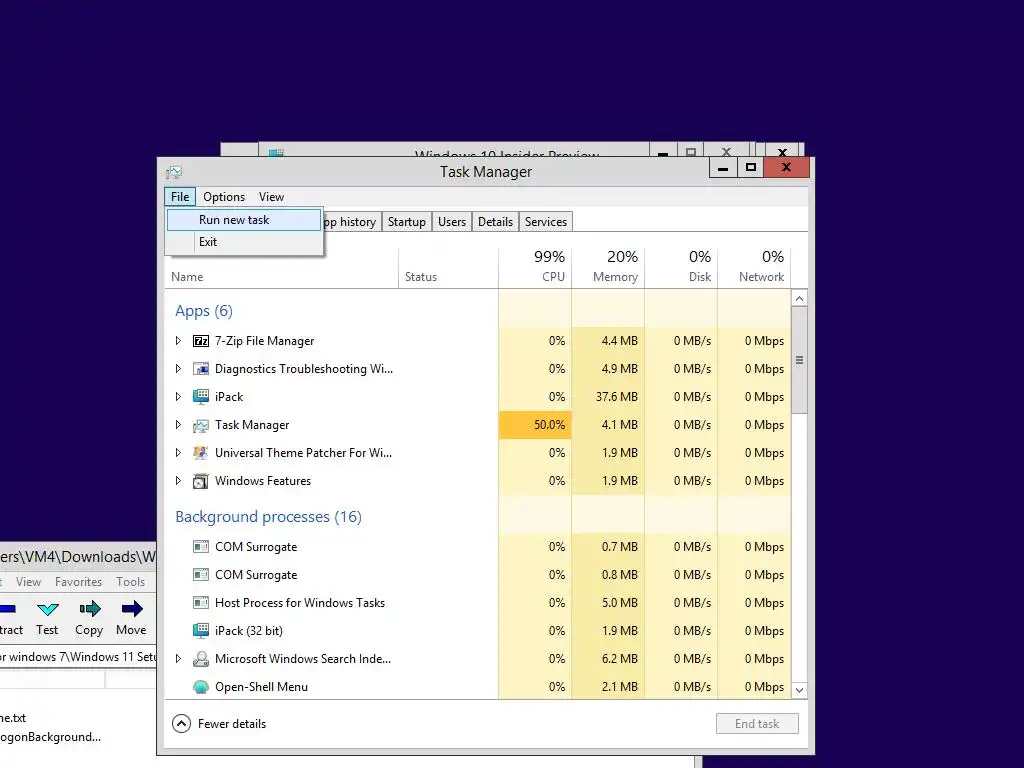
Task: Click the vertical scrollbar thumb
Action: pos(799,360)
